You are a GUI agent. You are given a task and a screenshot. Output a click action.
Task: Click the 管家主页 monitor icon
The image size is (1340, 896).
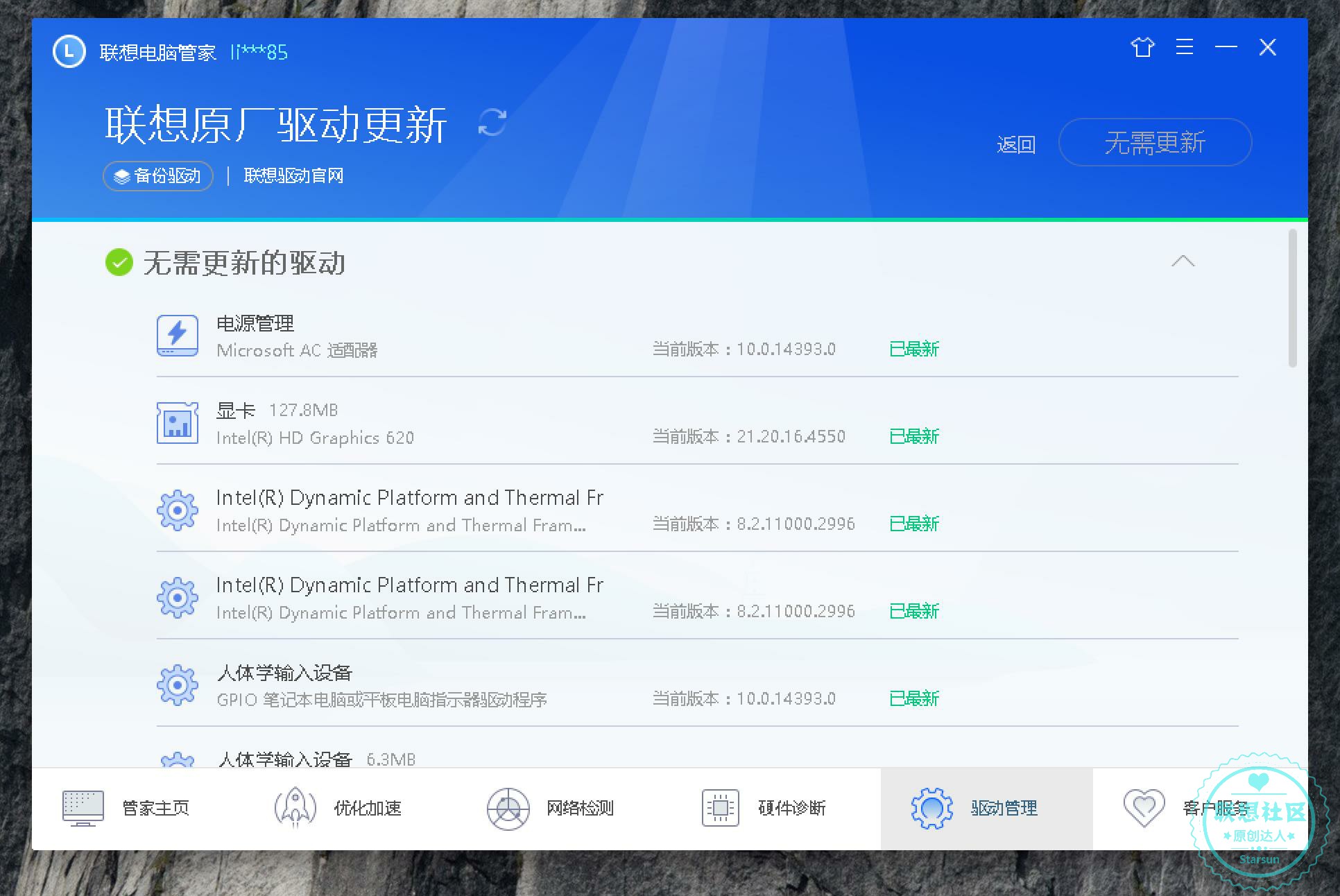(x=83, y=809)
